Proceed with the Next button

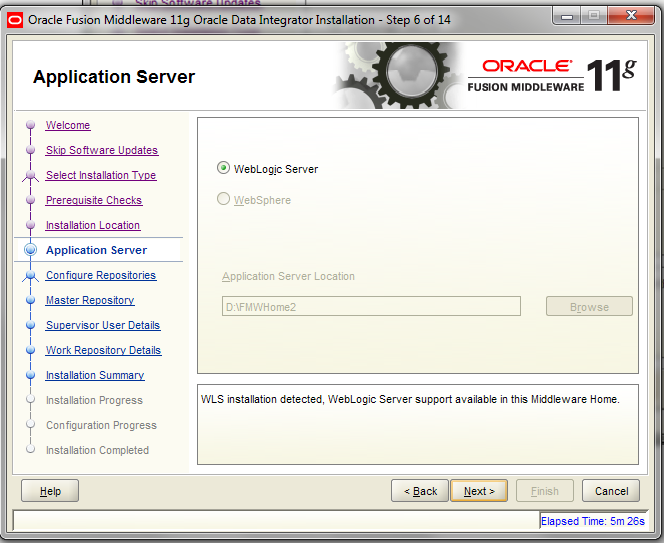pyautogui.click(x=479, y=491)
